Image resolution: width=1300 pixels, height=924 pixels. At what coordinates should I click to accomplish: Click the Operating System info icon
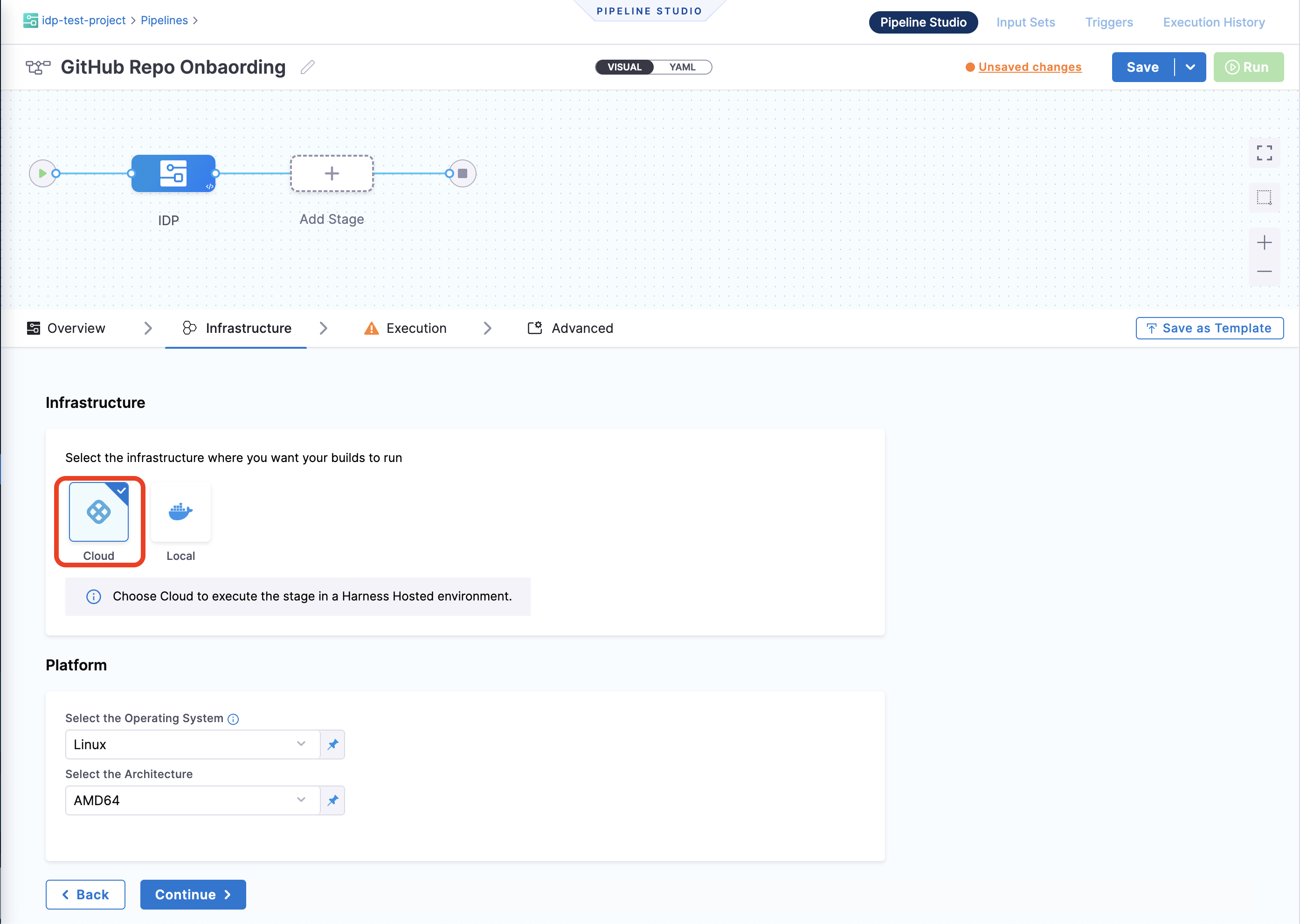[x=233, y=719]
